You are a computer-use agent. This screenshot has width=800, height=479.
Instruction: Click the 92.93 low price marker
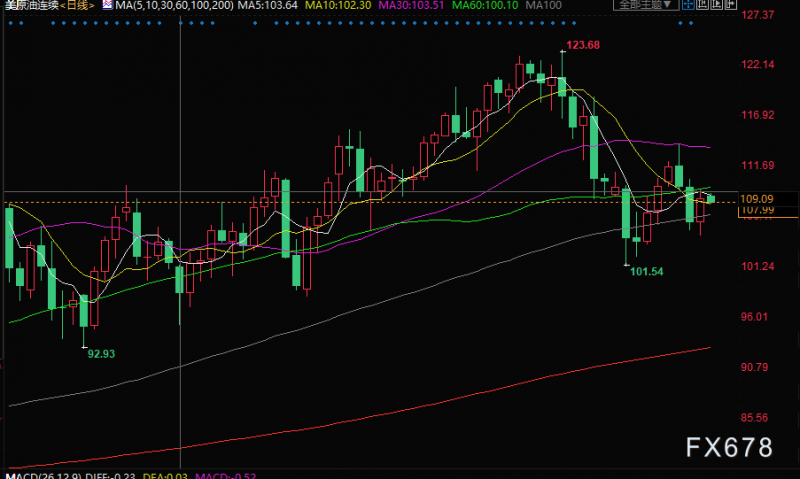(101, 354)
